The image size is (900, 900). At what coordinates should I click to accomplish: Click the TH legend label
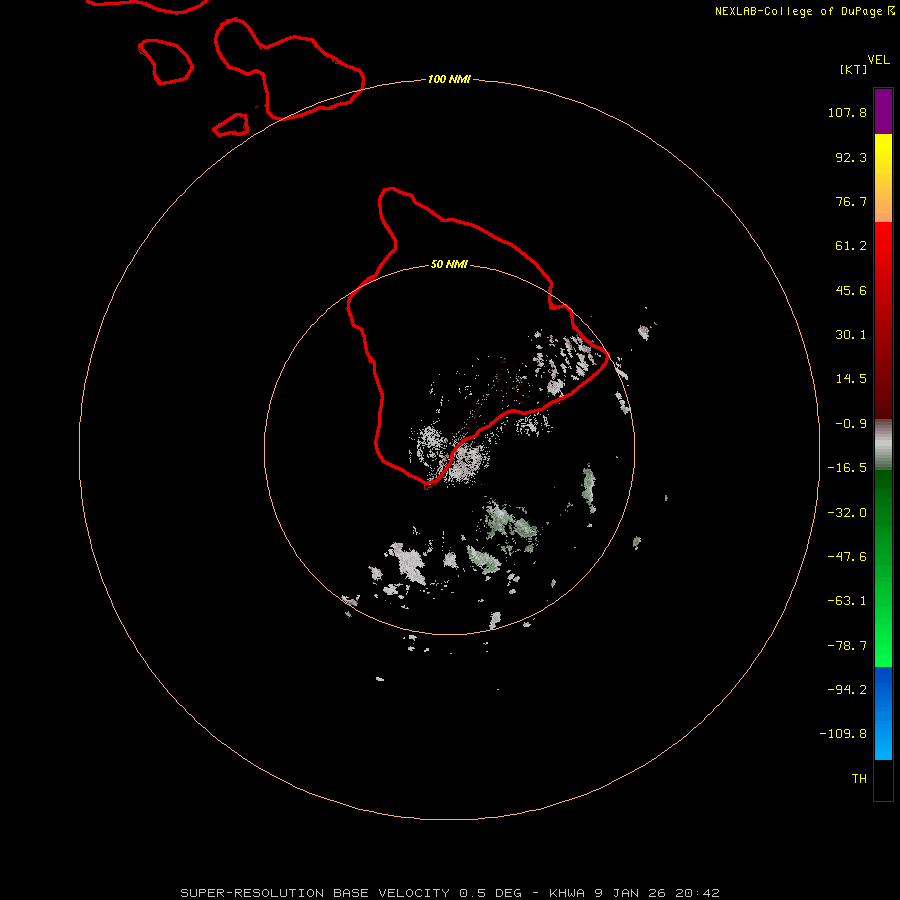pyautogui.click(x=859, y=778)
